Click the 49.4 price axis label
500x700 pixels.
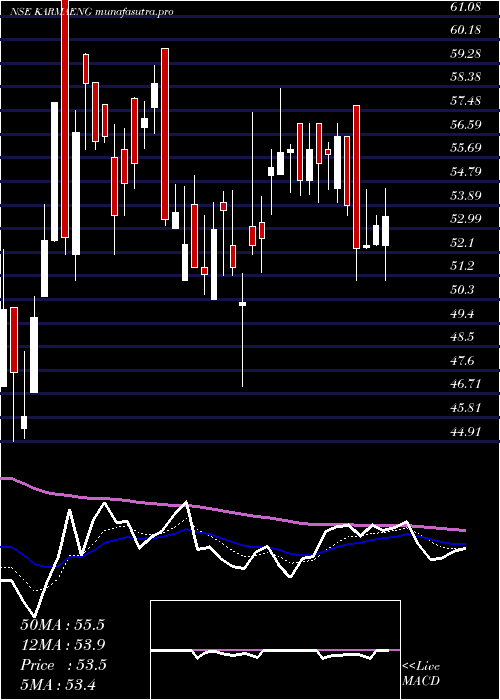coord(462,313)
